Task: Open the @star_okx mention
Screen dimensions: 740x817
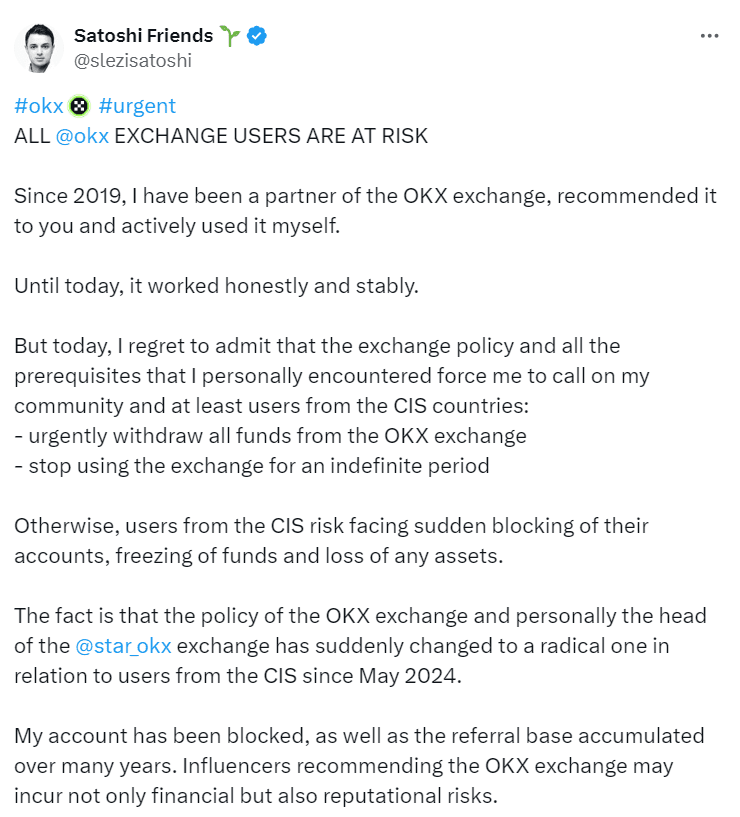Action: tap(125, 646)
